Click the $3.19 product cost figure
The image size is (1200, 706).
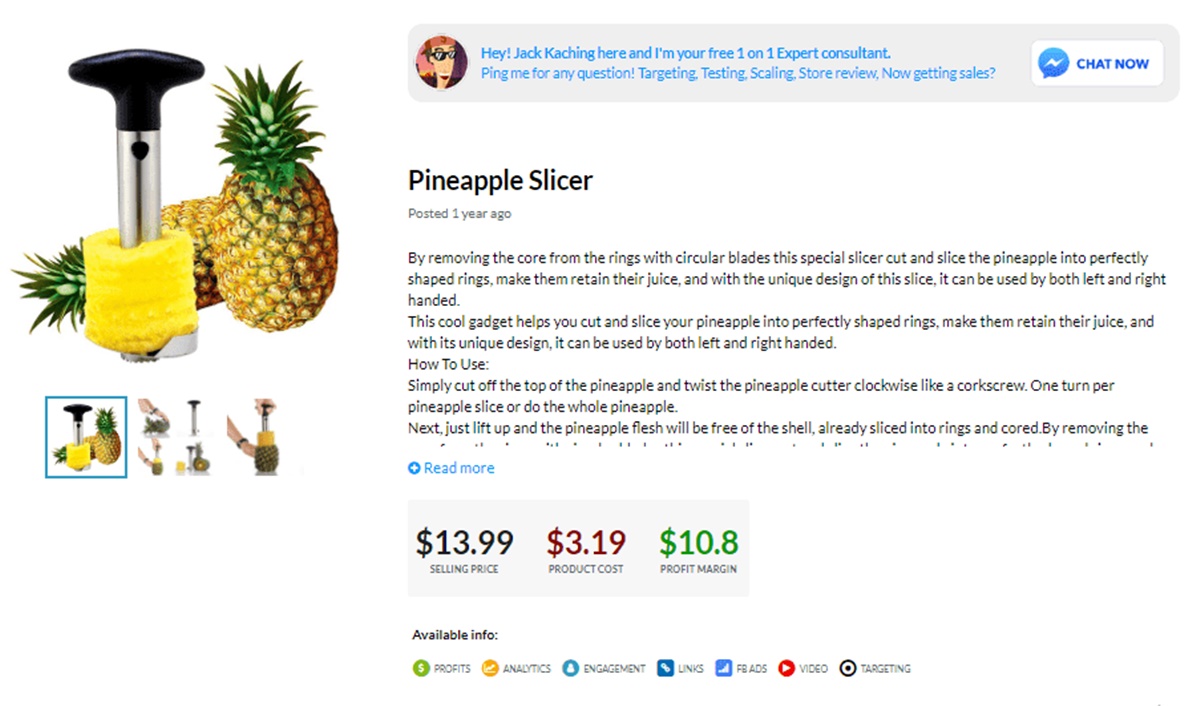pyautogui.click(x=586, y=543)
